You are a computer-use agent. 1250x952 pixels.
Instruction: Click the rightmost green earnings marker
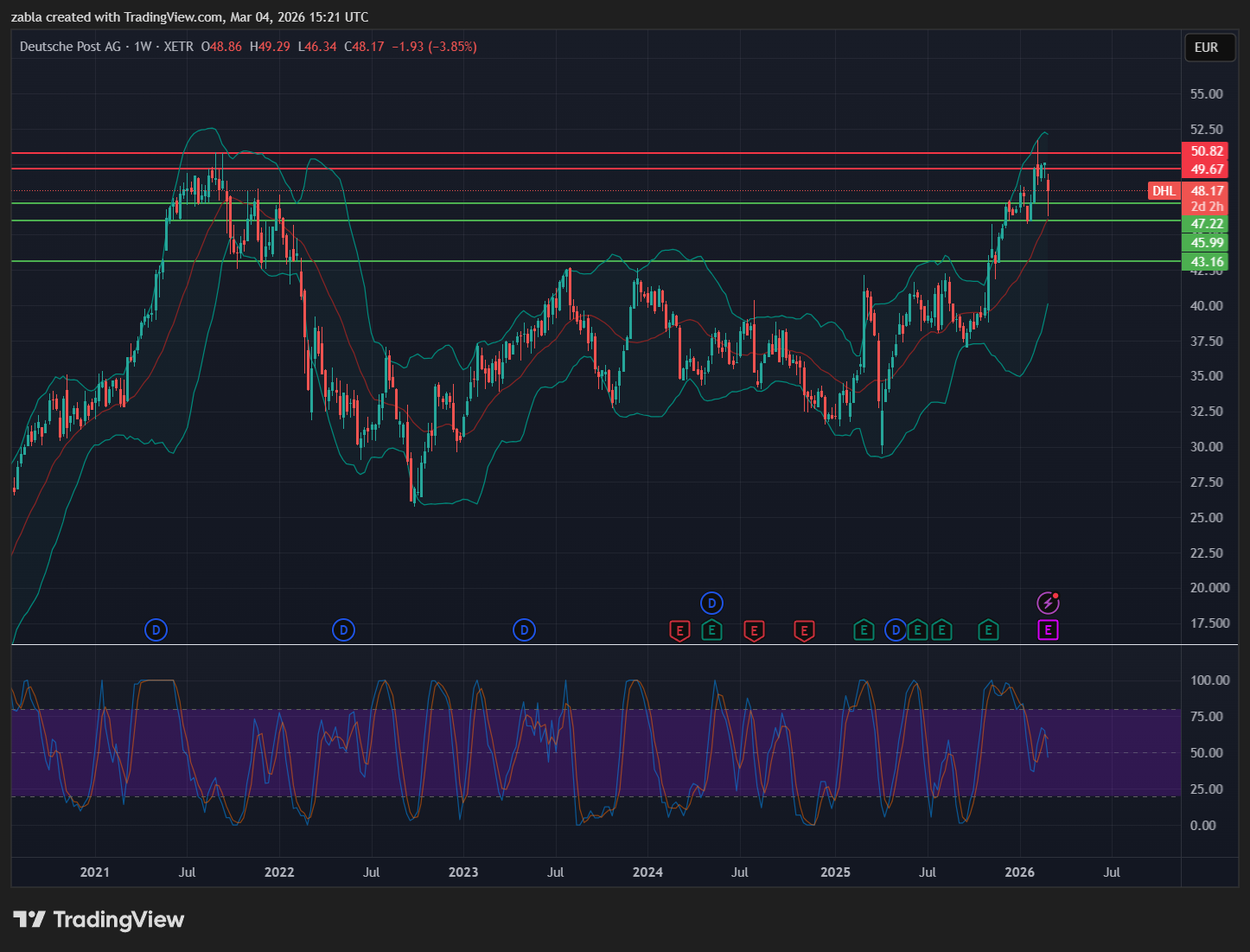(x=988, y=630)
